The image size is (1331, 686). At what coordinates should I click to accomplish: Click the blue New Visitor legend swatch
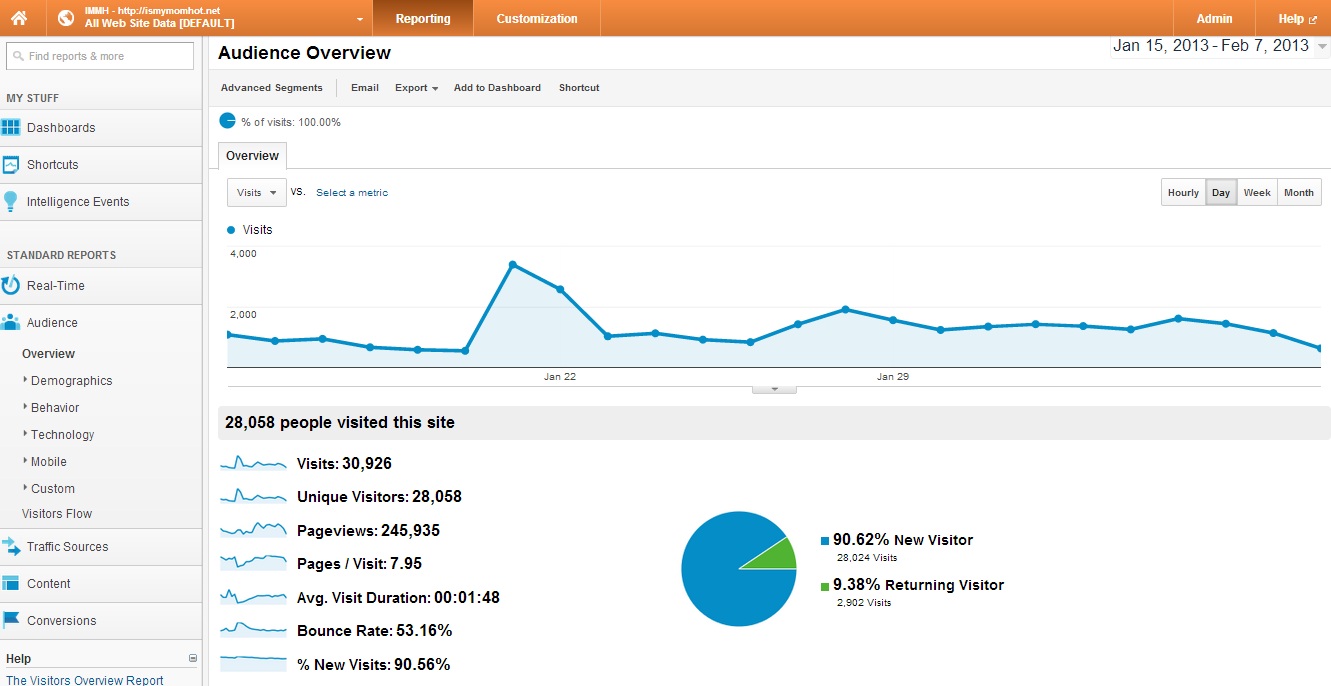[x=825, y=541]
